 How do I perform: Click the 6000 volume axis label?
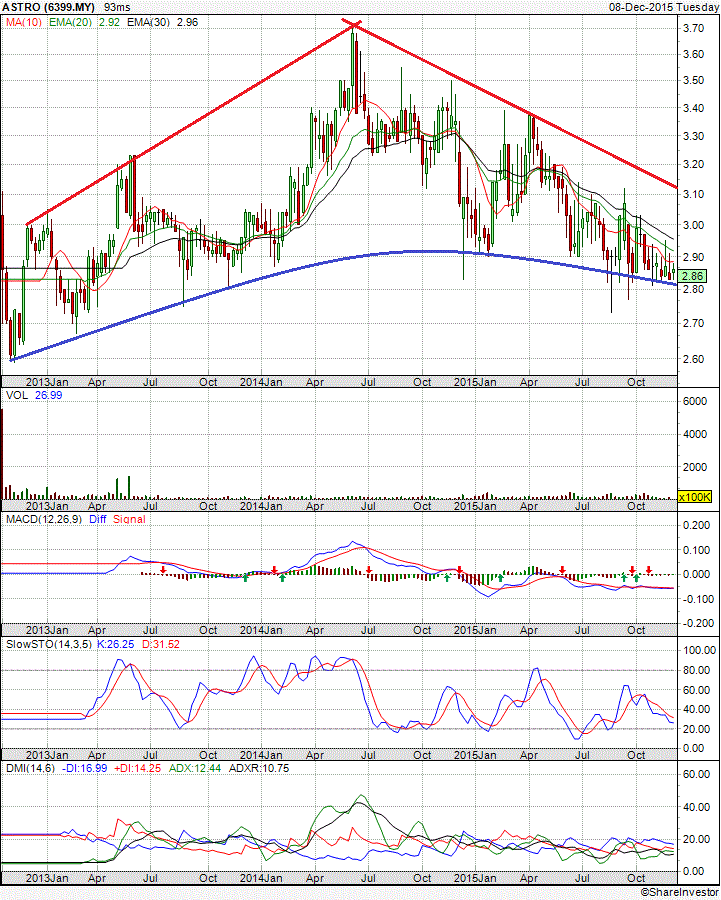tap(695, 401)
